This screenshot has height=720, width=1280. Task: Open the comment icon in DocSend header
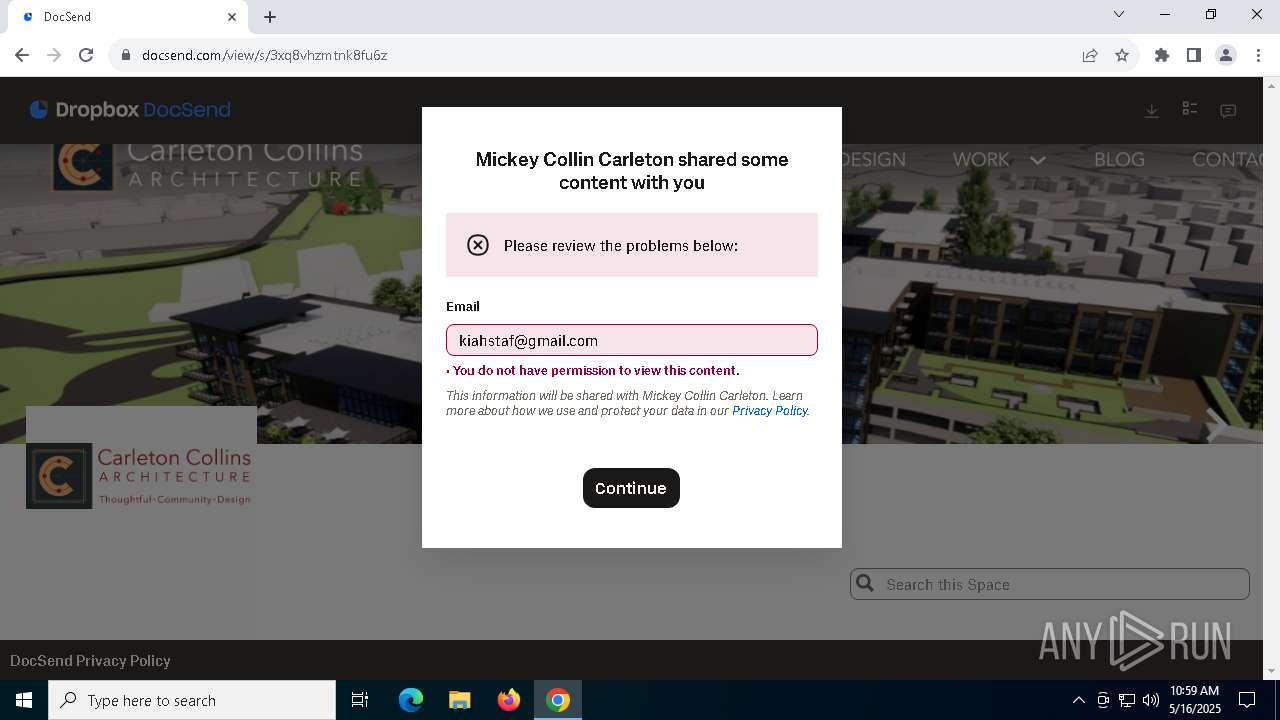coord(1228,111)
